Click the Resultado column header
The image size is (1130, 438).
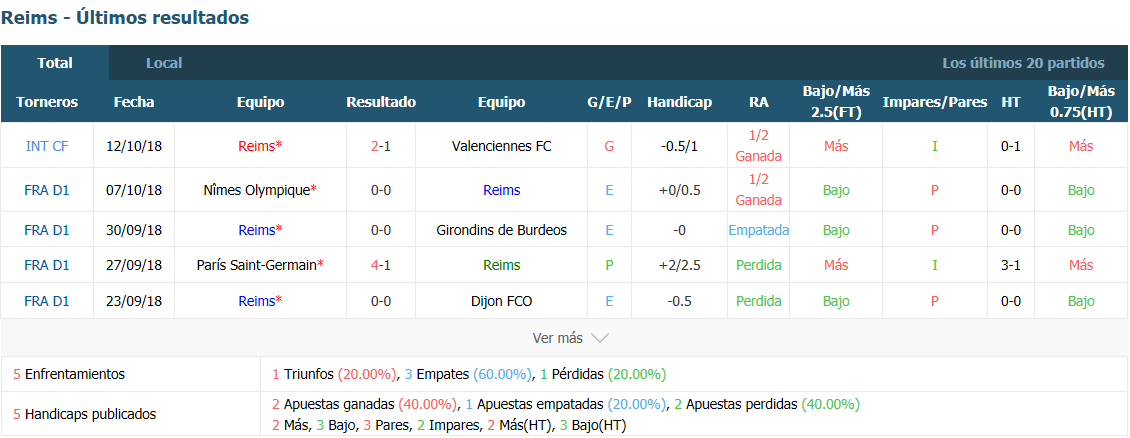tap(381, 102)
